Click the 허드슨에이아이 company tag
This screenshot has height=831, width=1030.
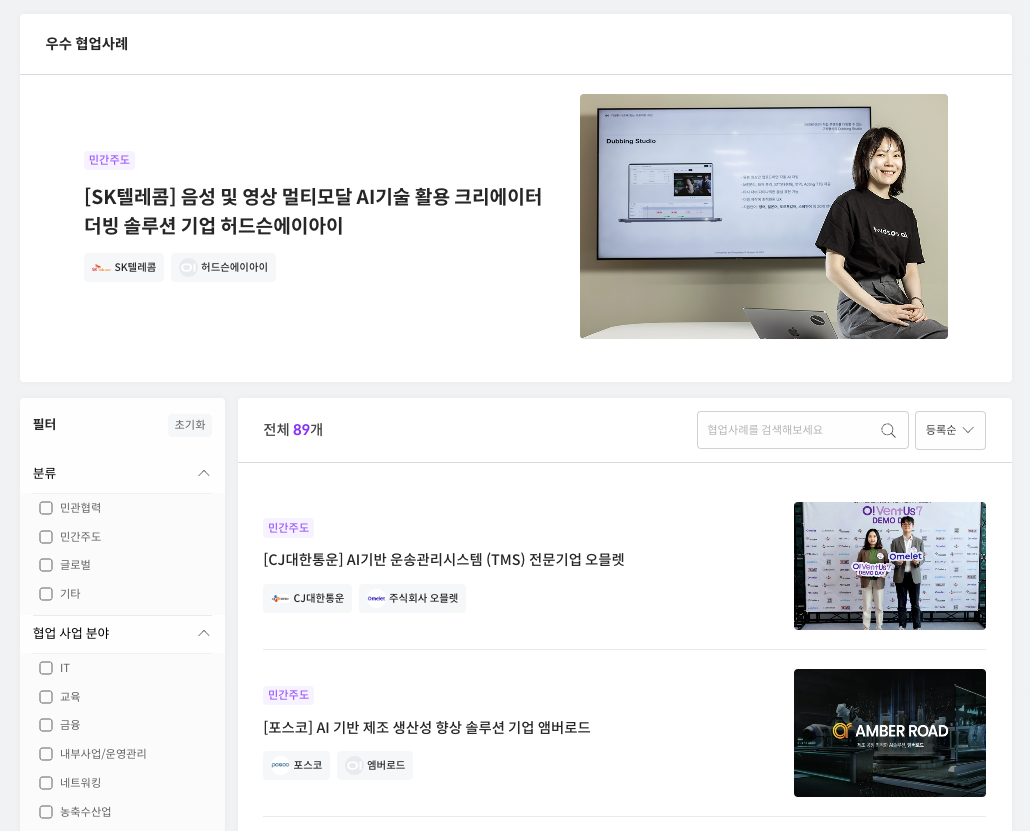[223, 267]
